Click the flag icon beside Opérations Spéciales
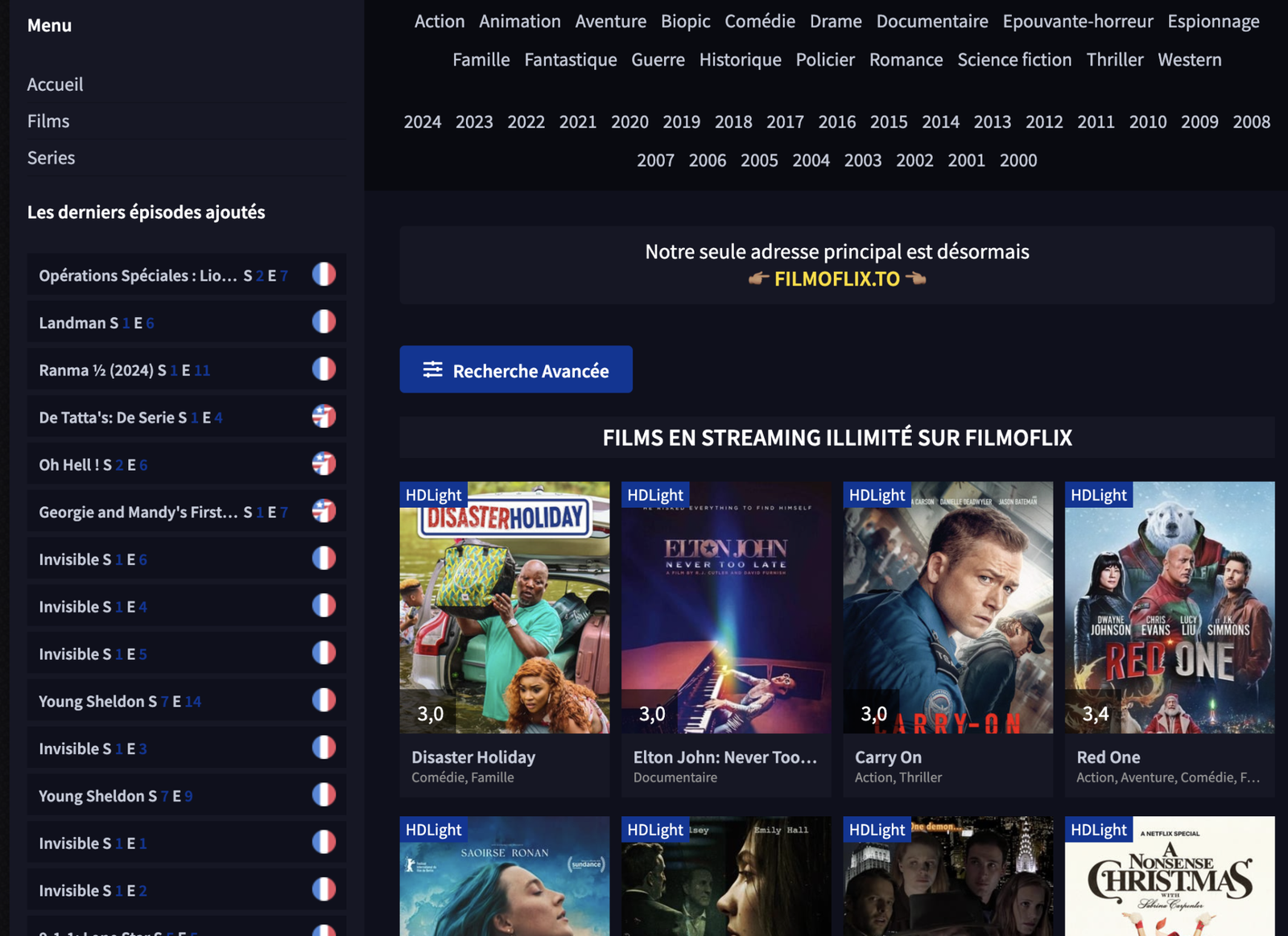 [324, 274]
